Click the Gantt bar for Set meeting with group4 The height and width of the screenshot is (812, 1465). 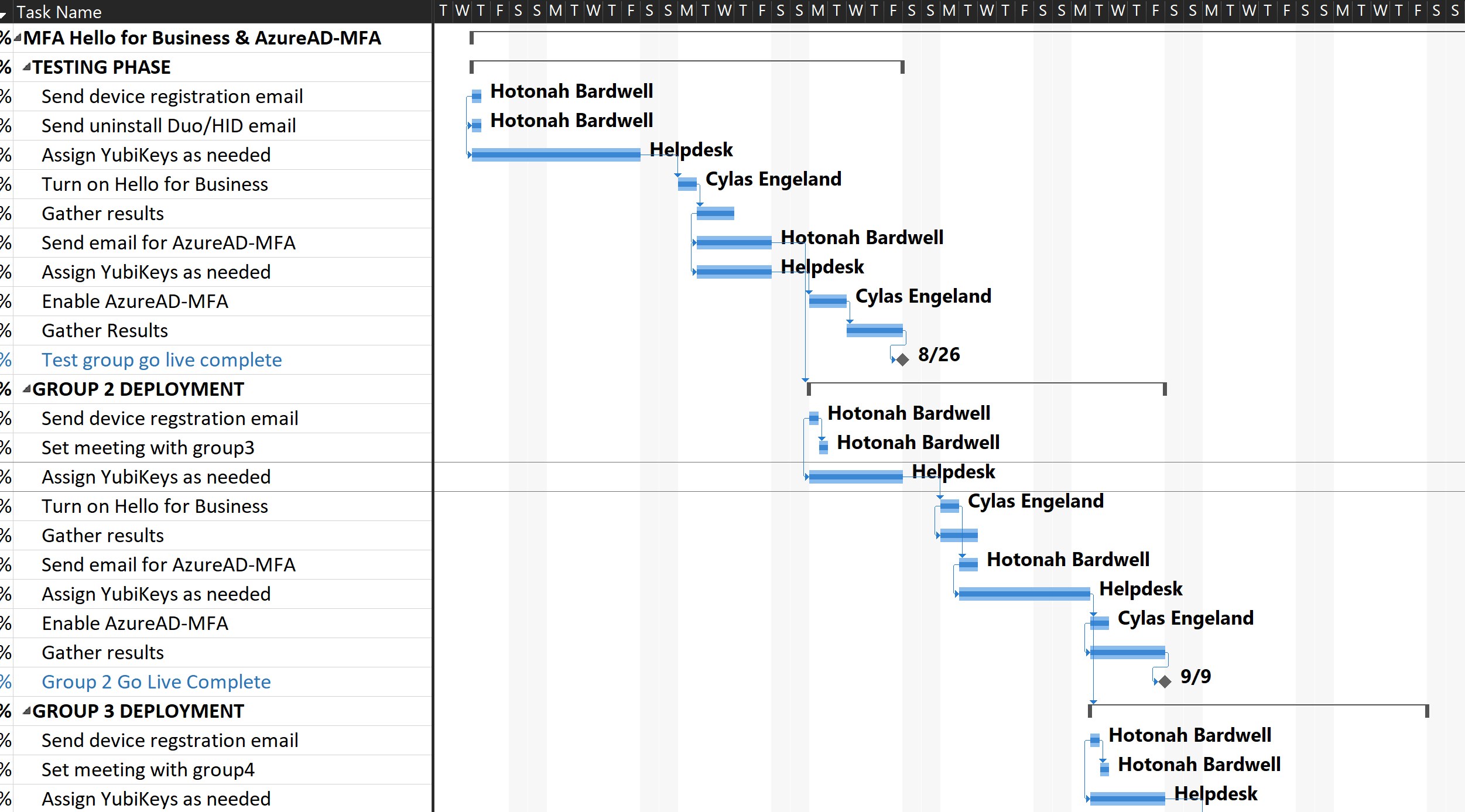pyautogui.click(x=1104, y=769)
